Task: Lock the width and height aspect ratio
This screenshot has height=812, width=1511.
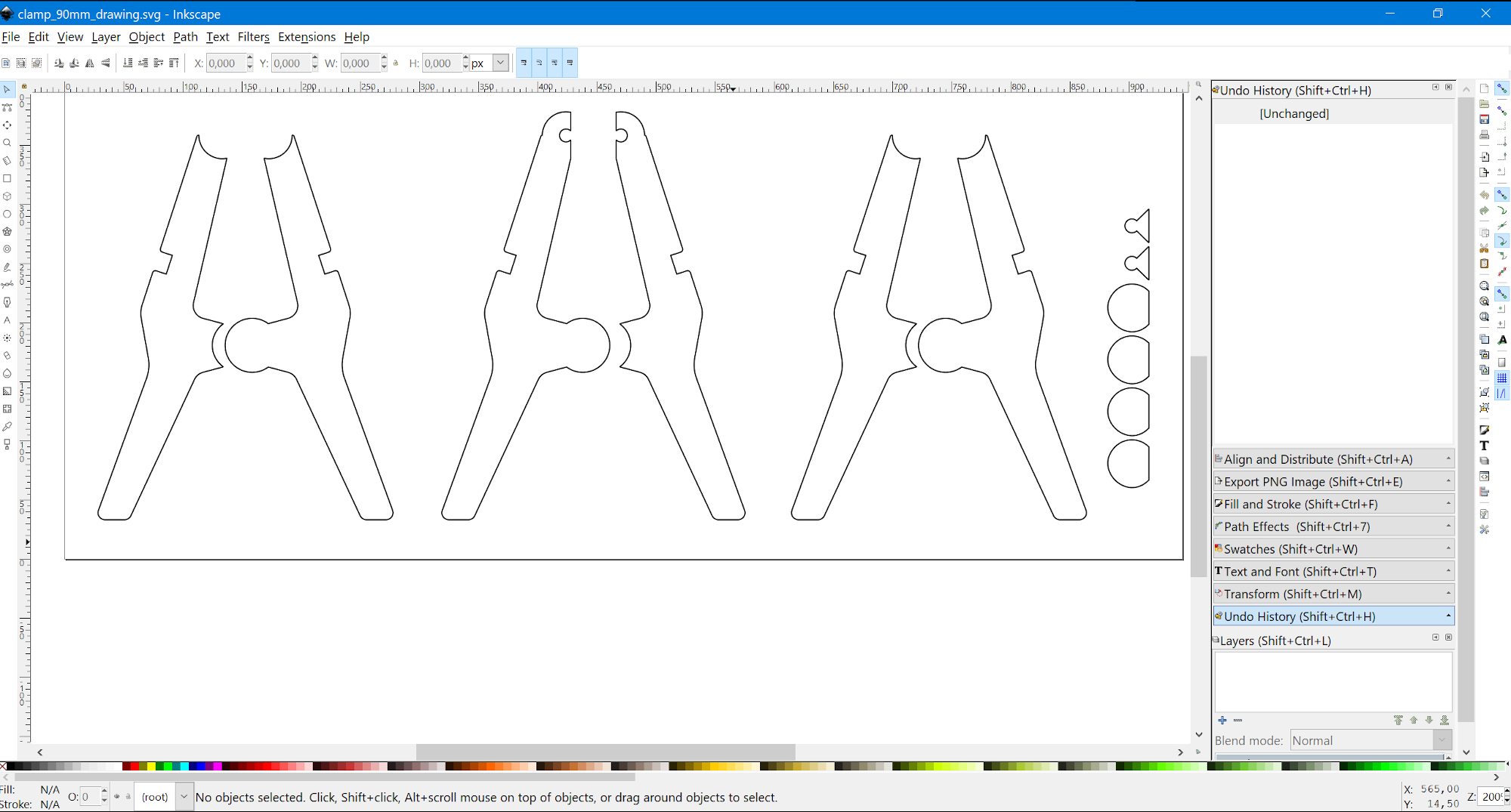Action: 396,63
